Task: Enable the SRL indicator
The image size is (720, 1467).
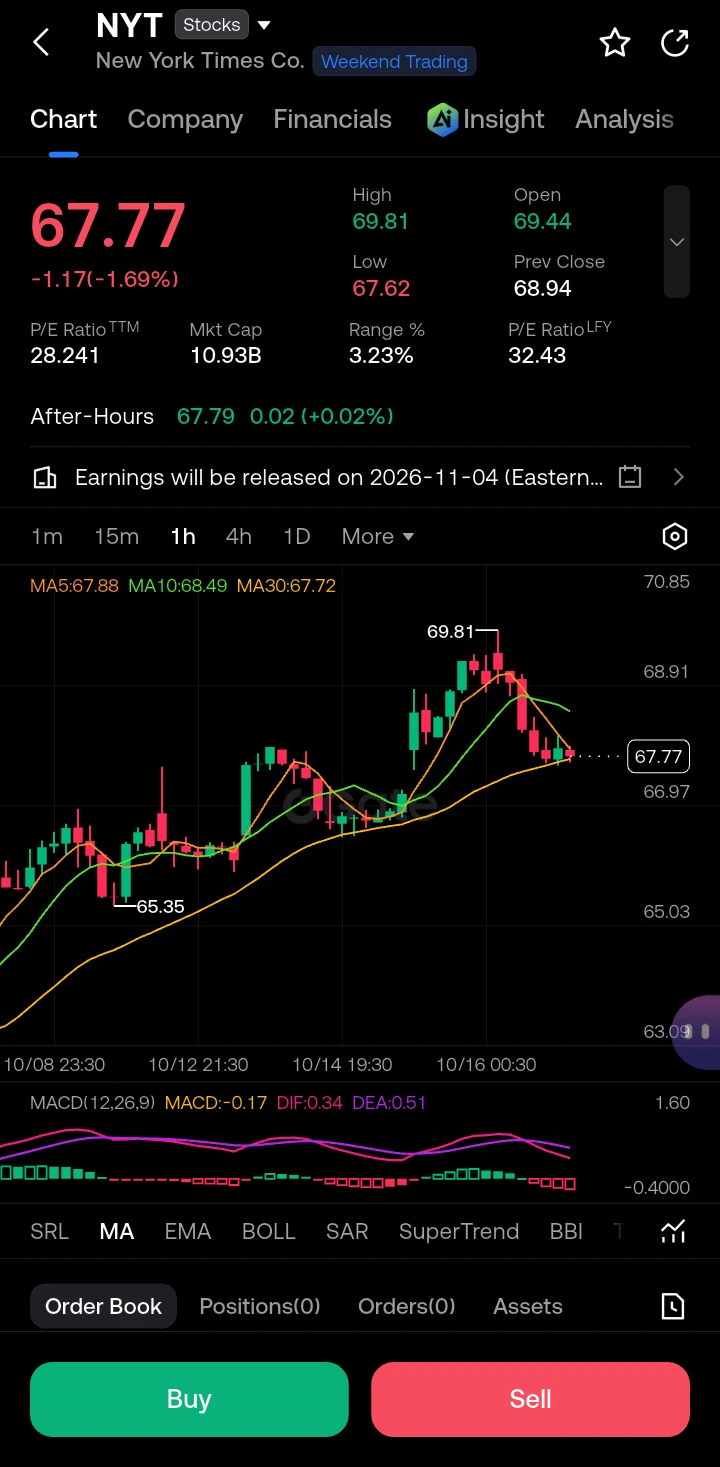Action: click(50, 1232)
